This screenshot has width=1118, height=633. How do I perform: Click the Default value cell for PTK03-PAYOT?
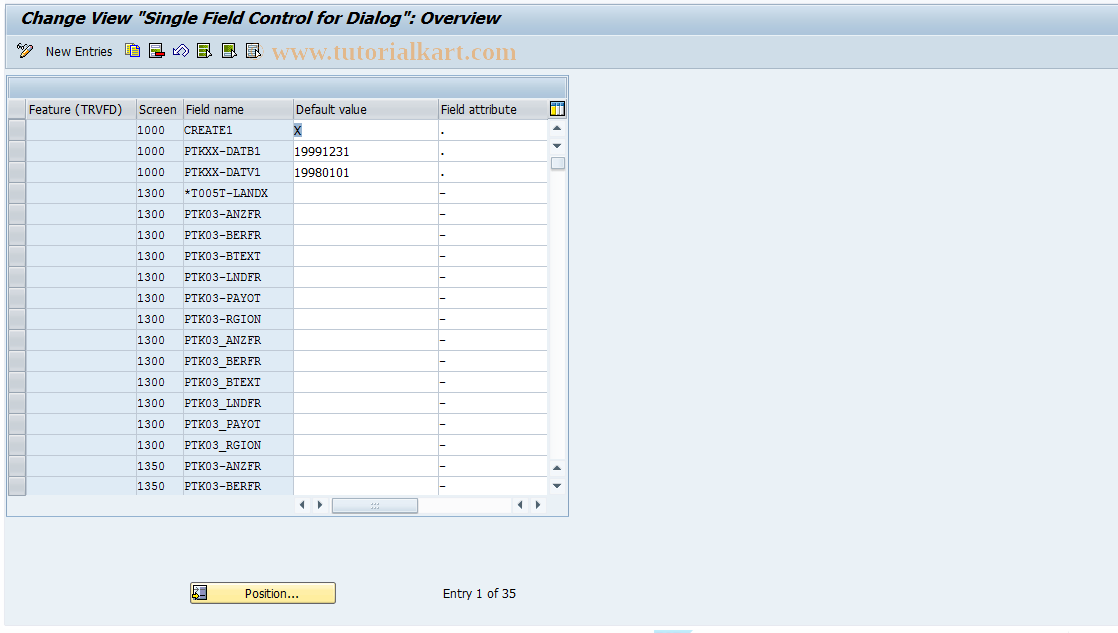pyautogui.click(x=365, y=299)
